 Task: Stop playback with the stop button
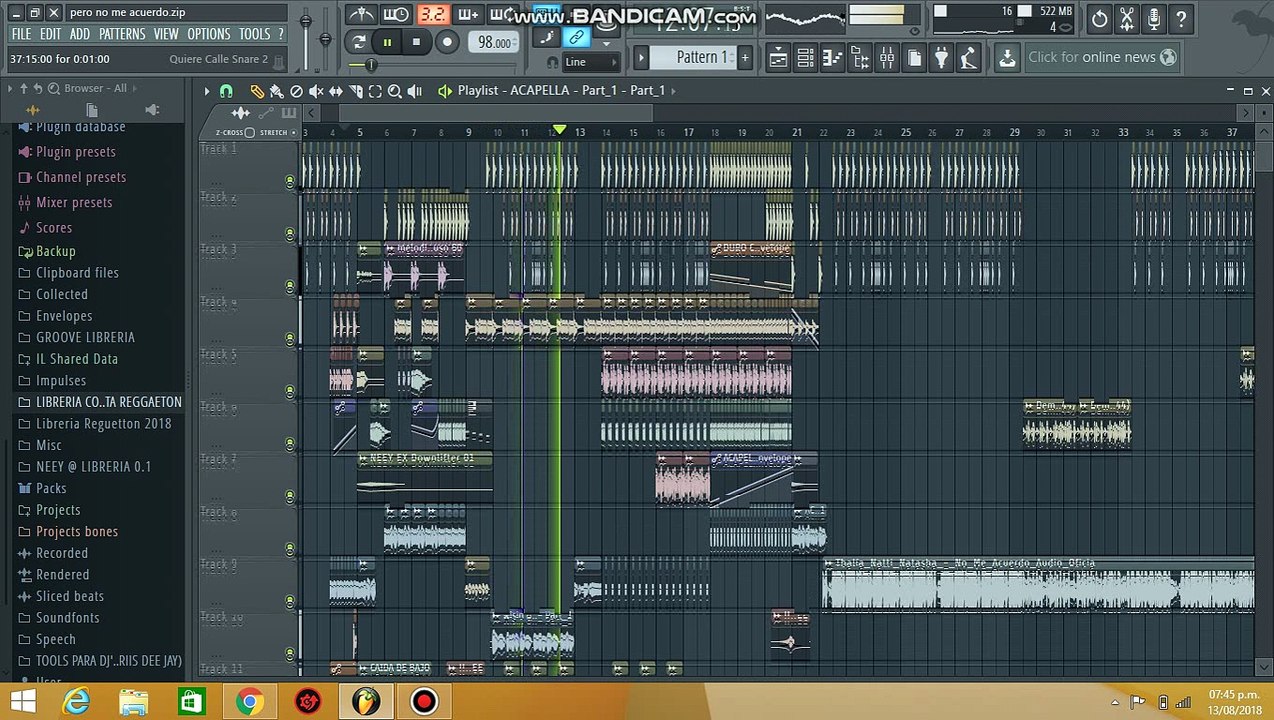(416, 42)
